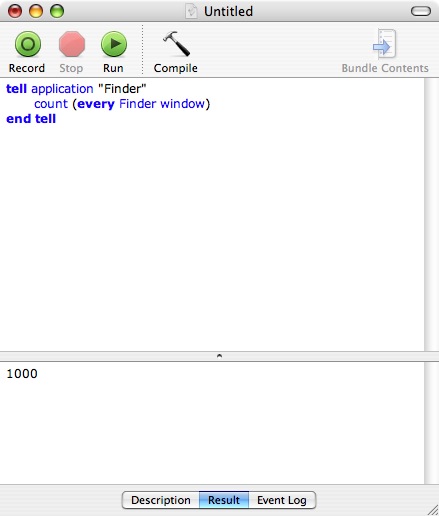This screenshot has width=439, height=516.
Task: Click the "count" command in the script
Action: [51, 104]
